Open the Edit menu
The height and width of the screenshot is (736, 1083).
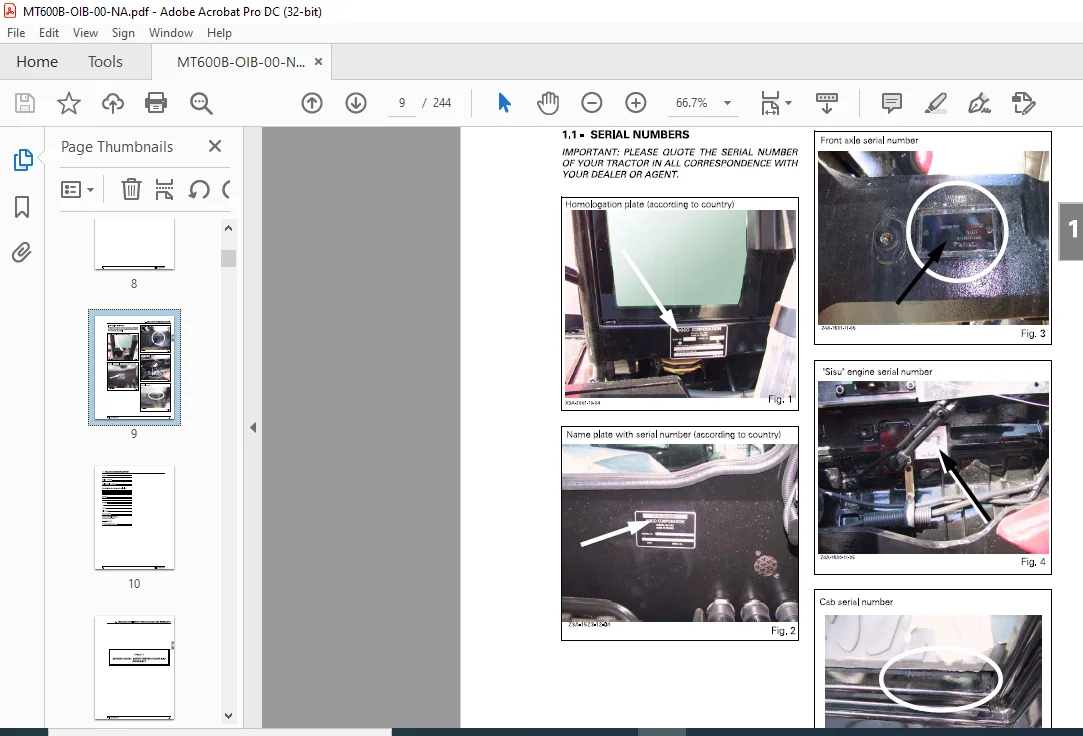click(48, 32)
